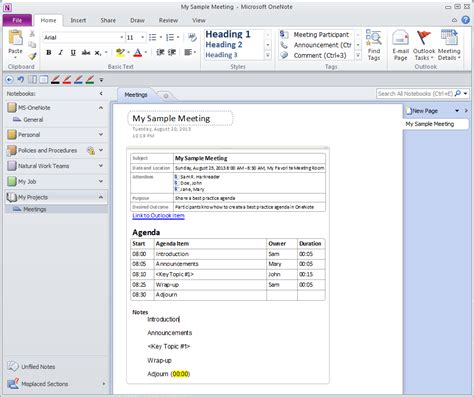Click the Paste clipboard icon

15,38
